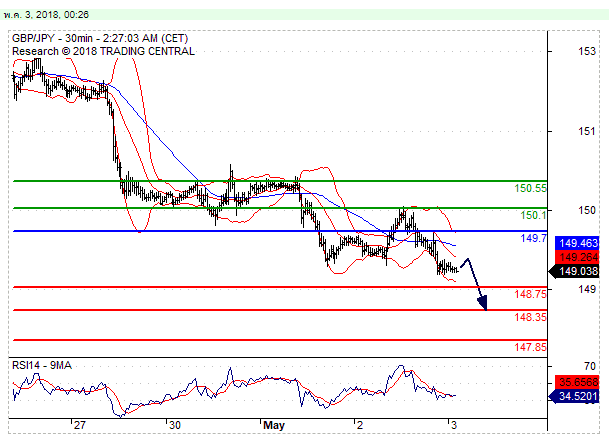Click the 153 price axis label
This screenshot has height=440, width=609.
586,51
